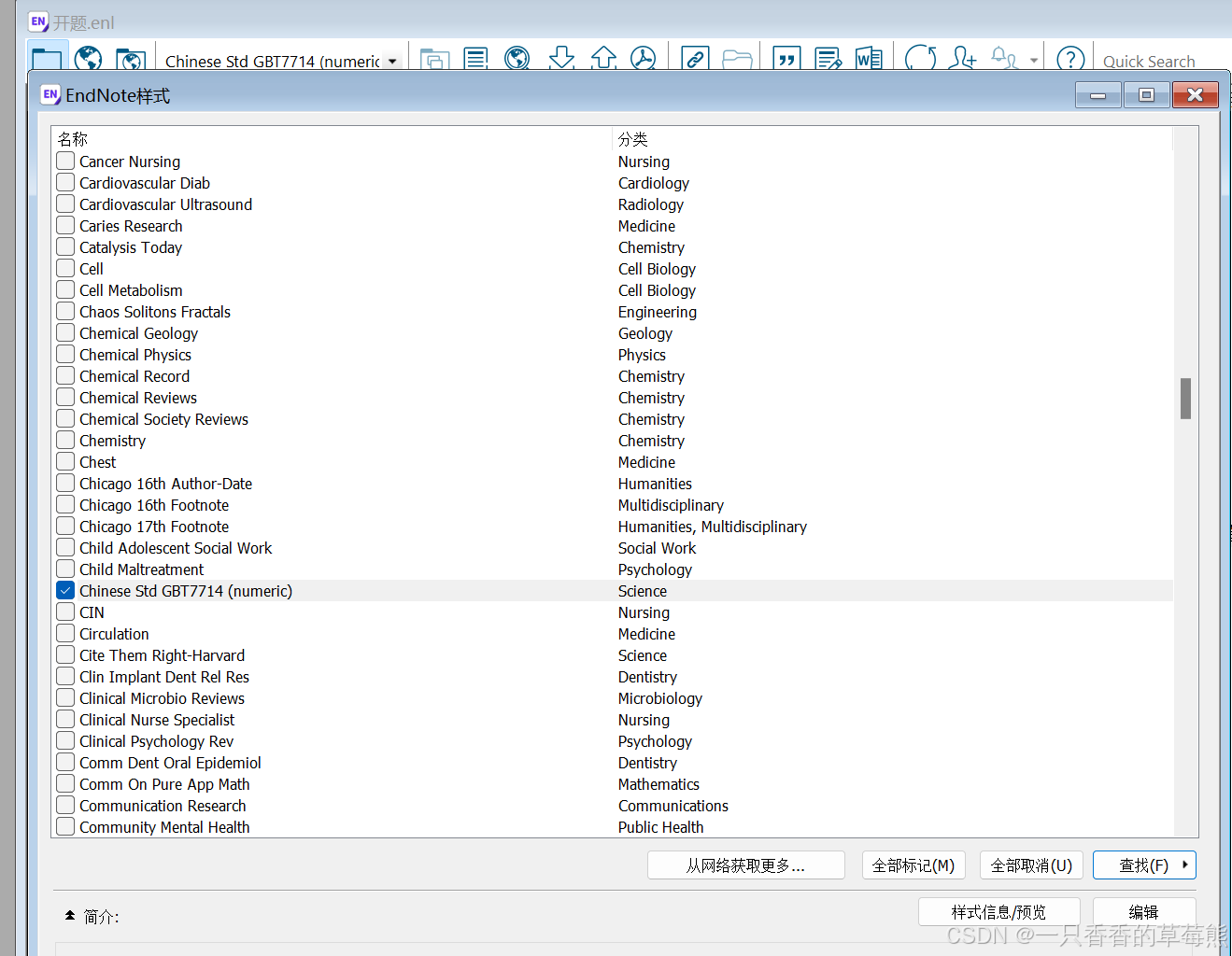Image resolution: width=1232 pixels, height=956 pixels.
Task: Check the Chicago 16th Author-Date checkbox
Action: [65, 483]
